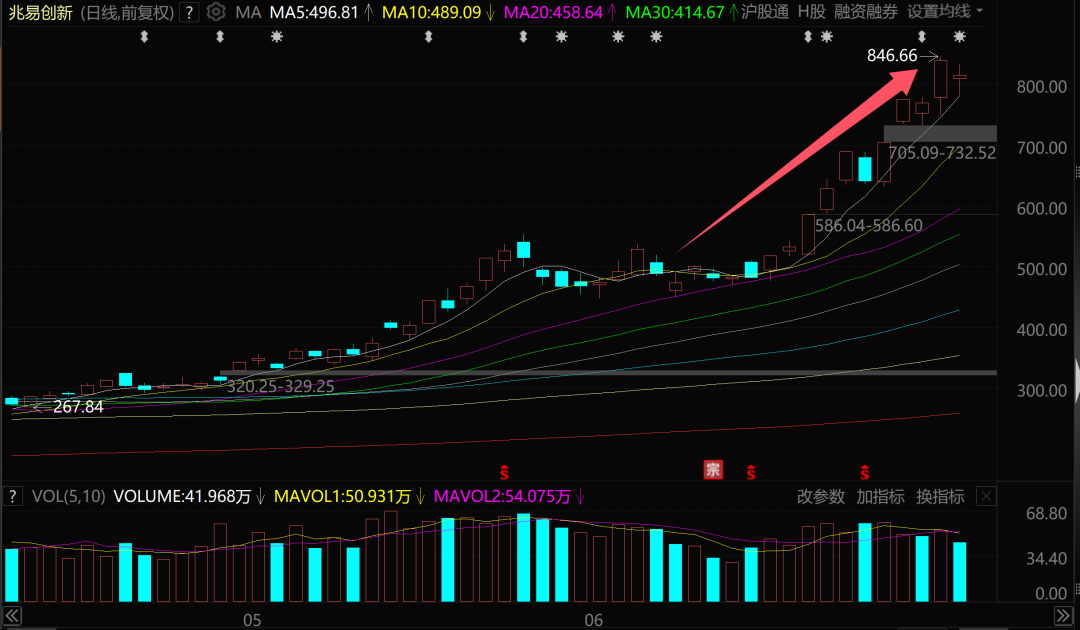Select the MA30:414.67 value

pyautogui.click(x=675, y=12)
